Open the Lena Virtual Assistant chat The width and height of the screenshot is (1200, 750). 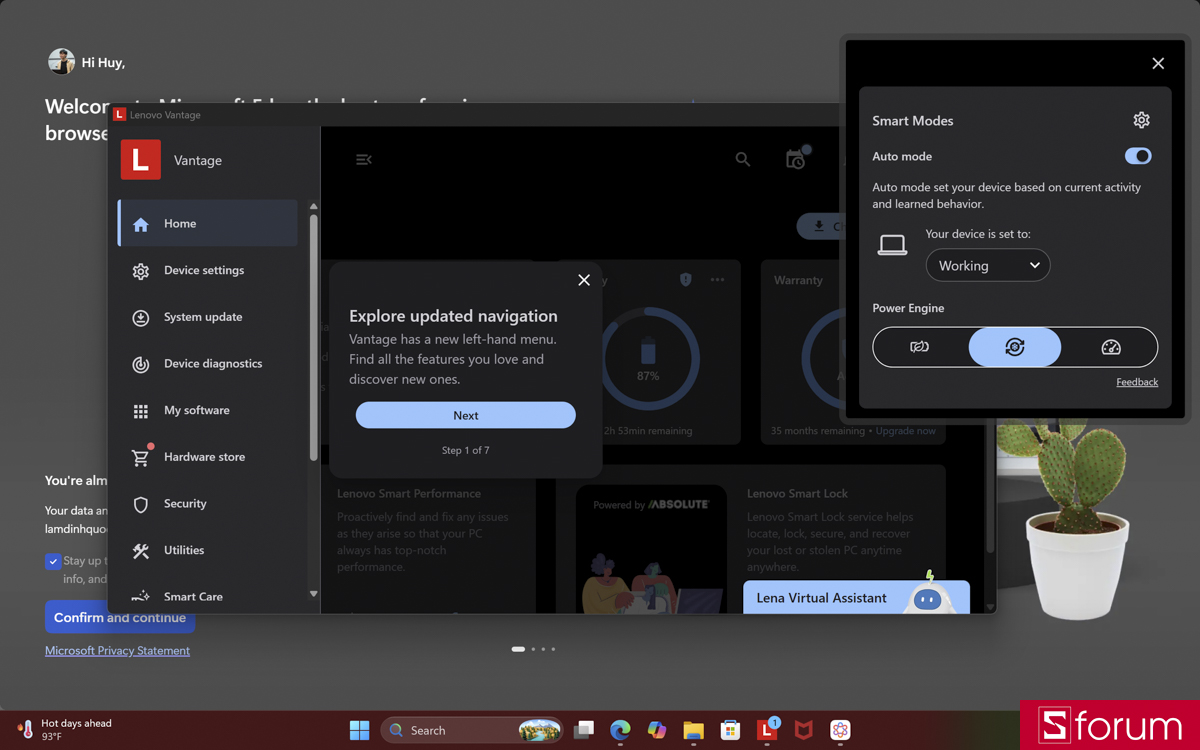tap(856, 597)
